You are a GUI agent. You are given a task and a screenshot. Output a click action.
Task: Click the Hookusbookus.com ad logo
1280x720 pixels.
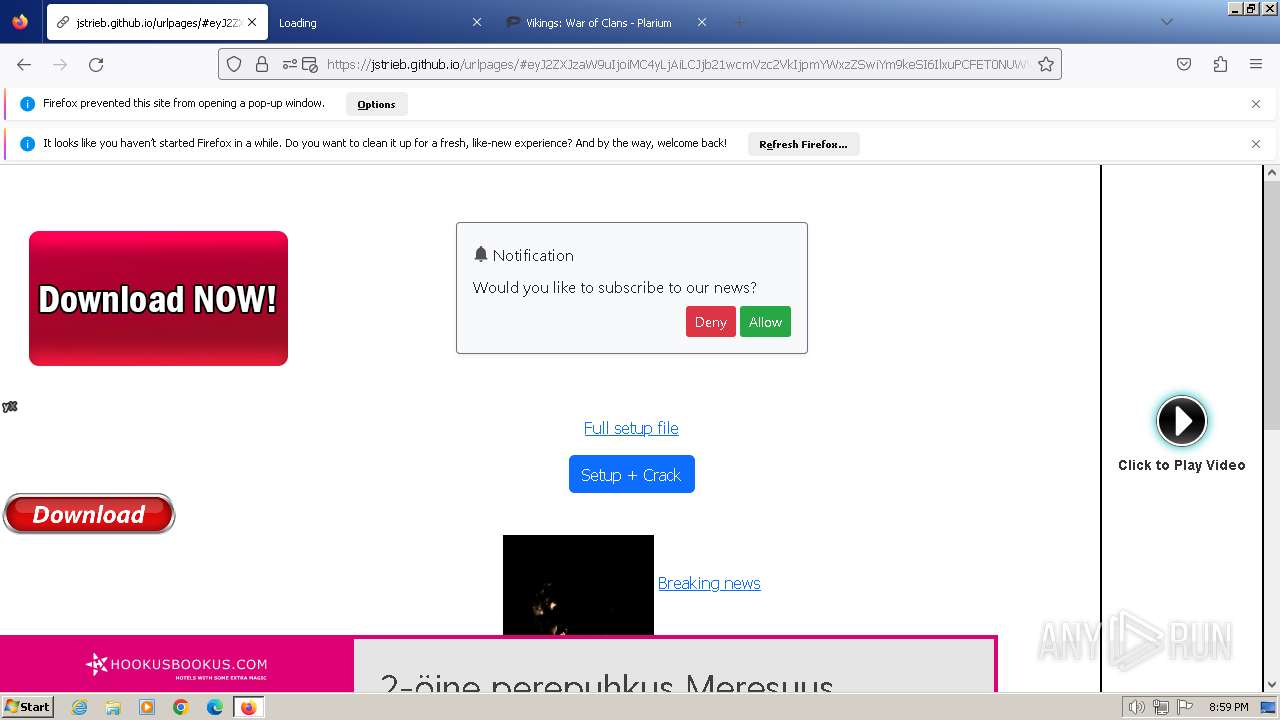tap(176, 664)
